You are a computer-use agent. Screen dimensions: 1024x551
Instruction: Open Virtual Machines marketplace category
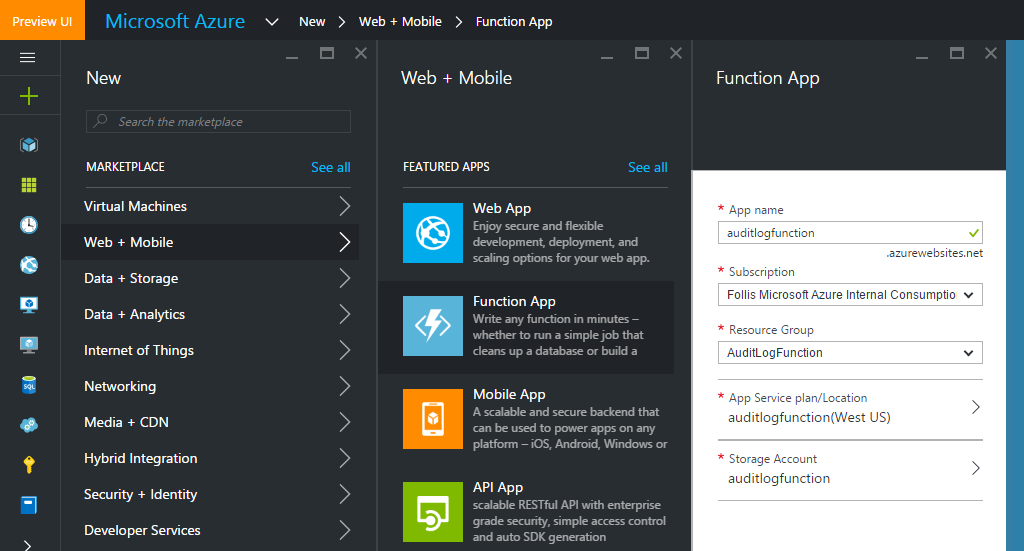(x=210, y=206)
